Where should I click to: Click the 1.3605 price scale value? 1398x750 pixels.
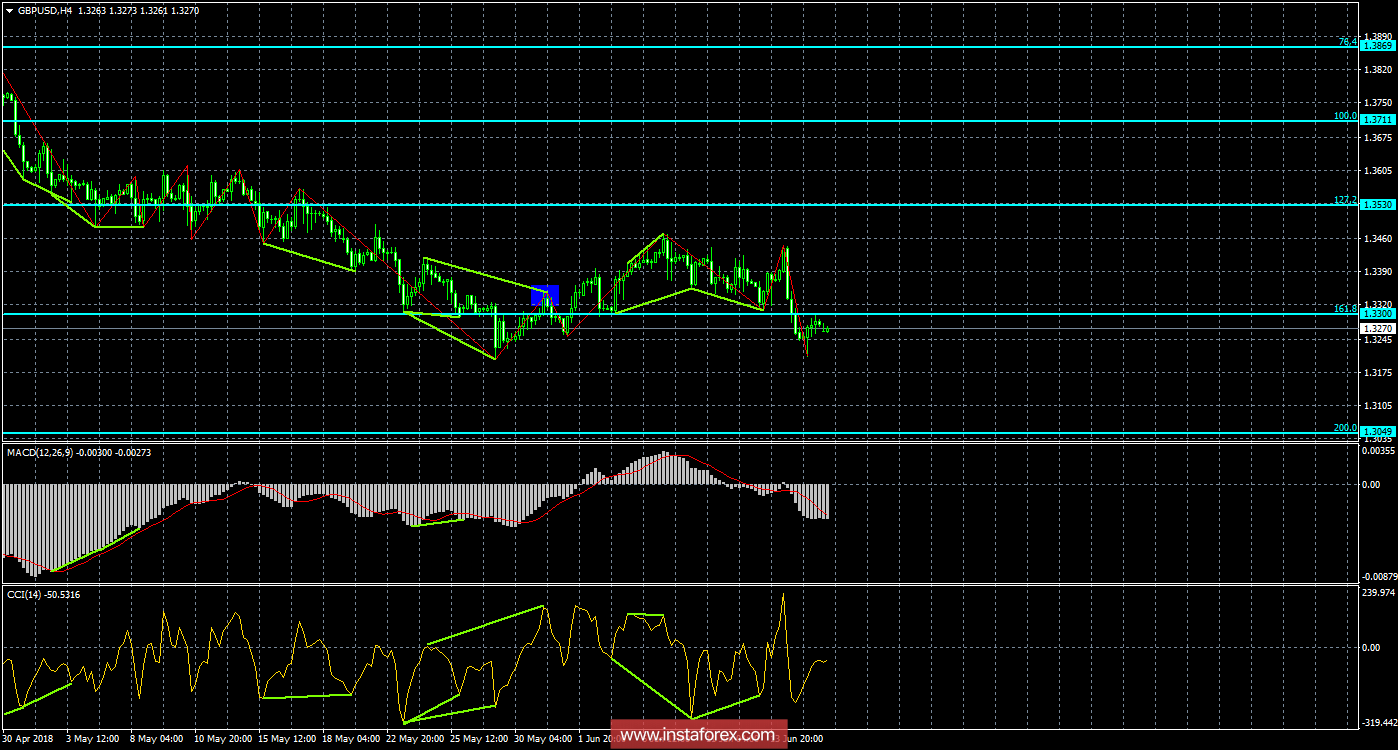coord(1378,171)
